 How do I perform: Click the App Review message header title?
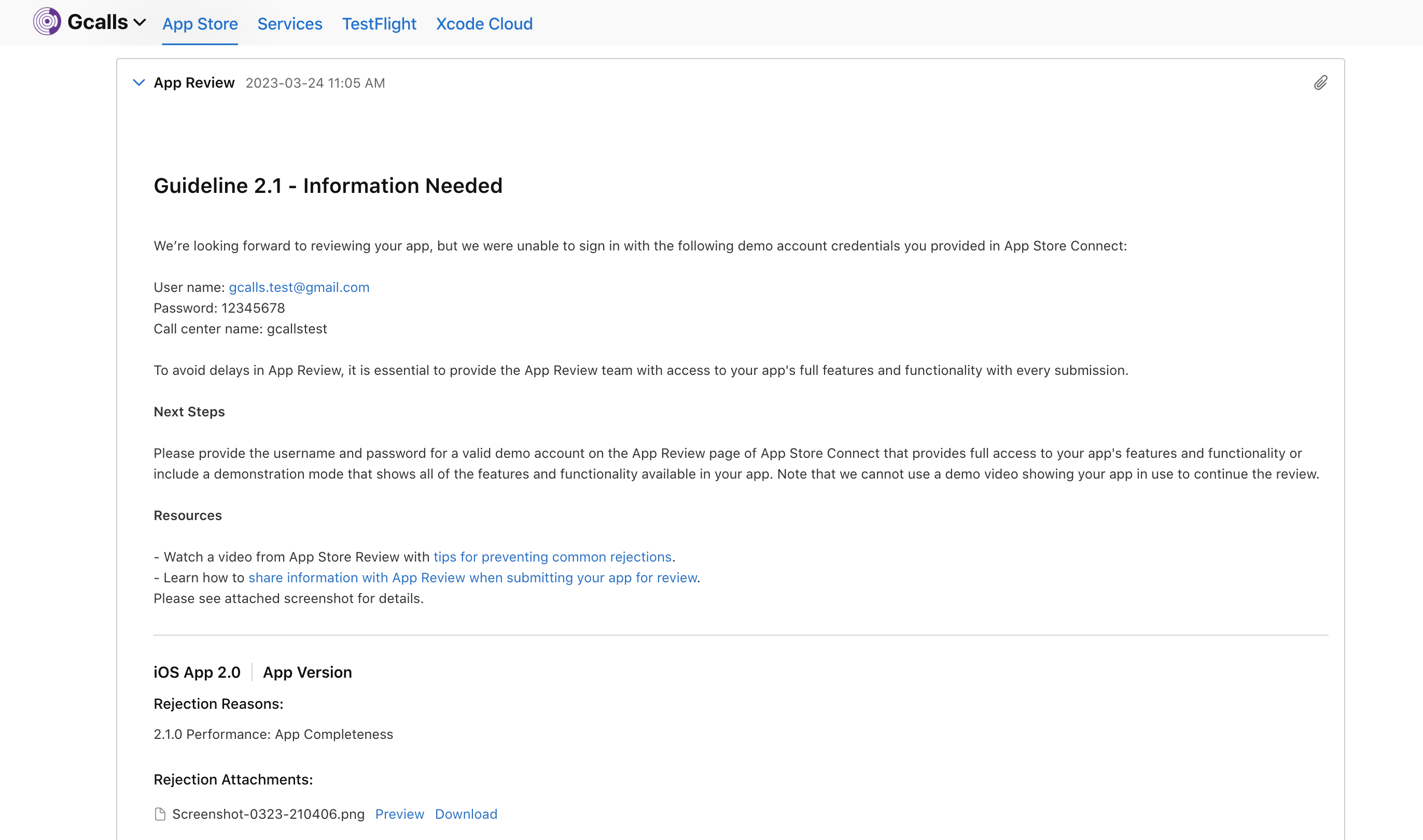coord(194,83)
